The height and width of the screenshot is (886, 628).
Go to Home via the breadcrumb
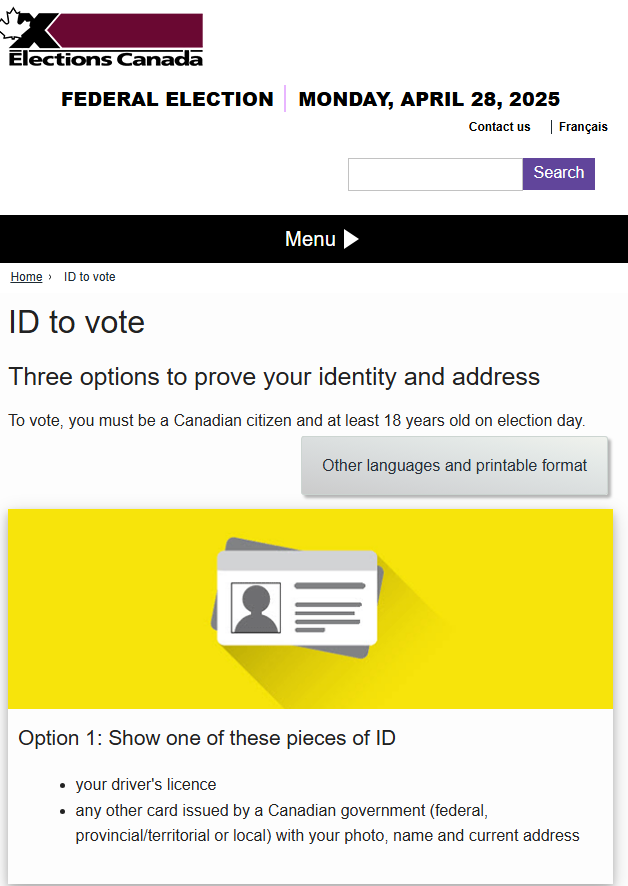(27, 277)
